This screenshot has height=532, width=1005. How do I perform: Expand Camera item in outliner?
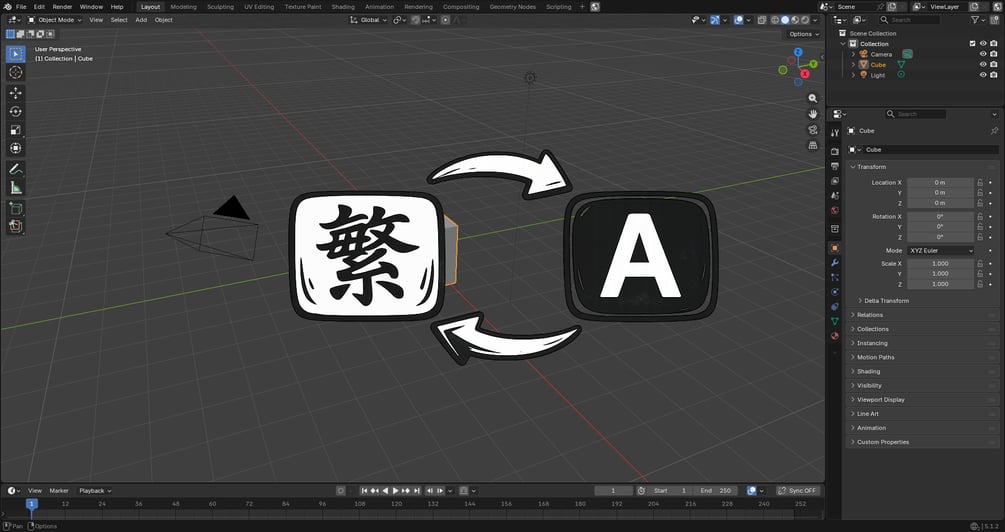pyautogui.click(x=853, y=54)
